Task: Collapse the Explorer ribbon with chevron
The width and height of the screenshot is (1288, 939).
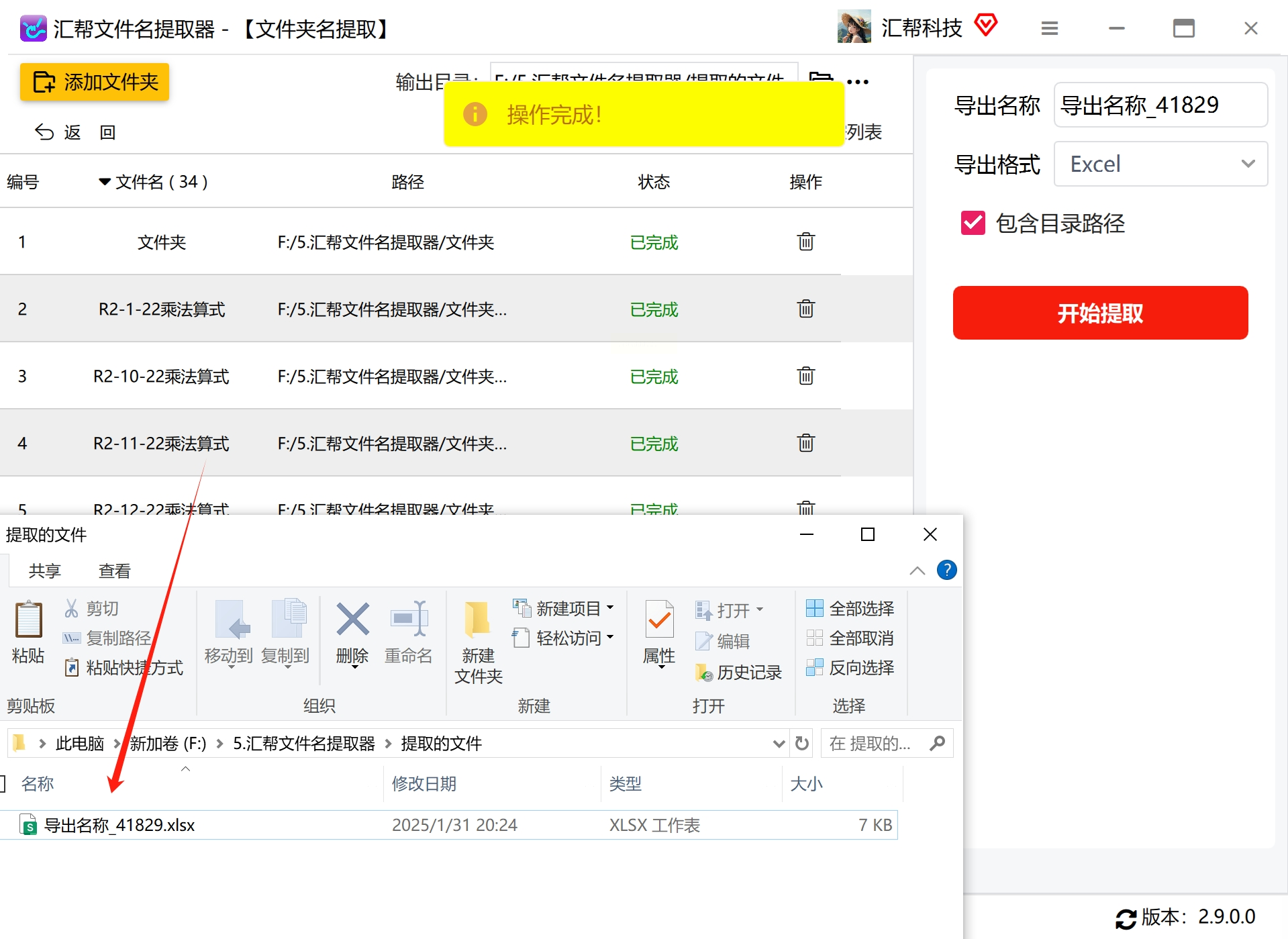Action: [917, 571]
